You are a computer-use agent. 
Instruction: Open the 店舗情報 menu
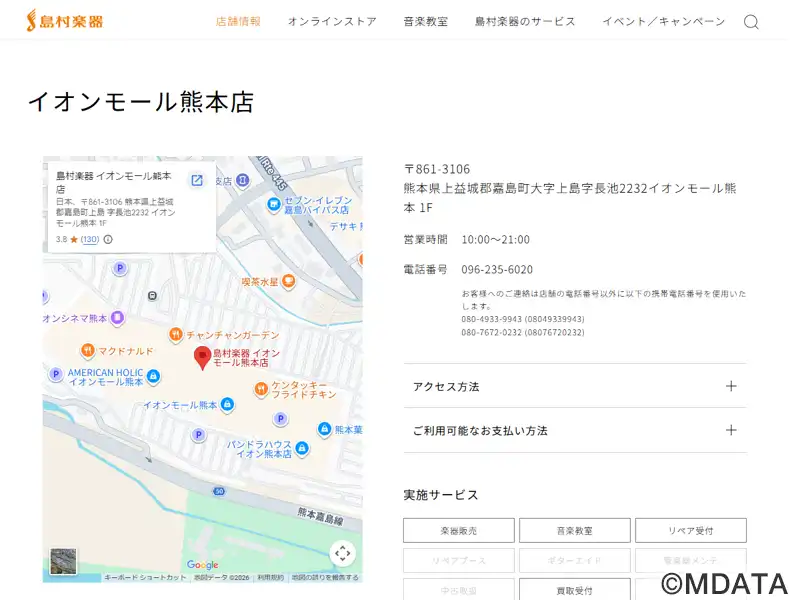pyautogui.click(x=238, y=21)
